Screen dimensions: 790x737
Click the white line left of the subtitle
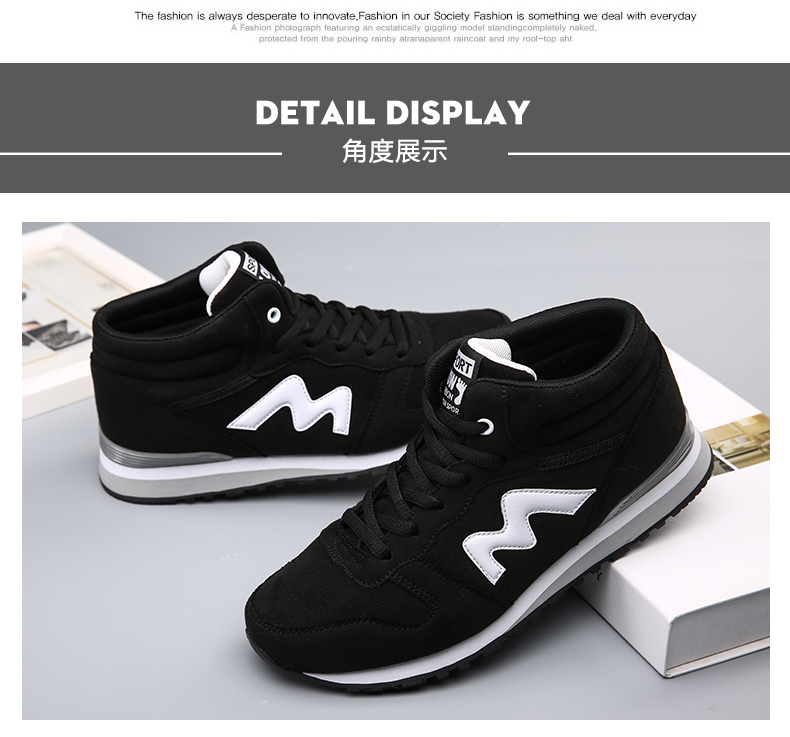tap(141, 154)
